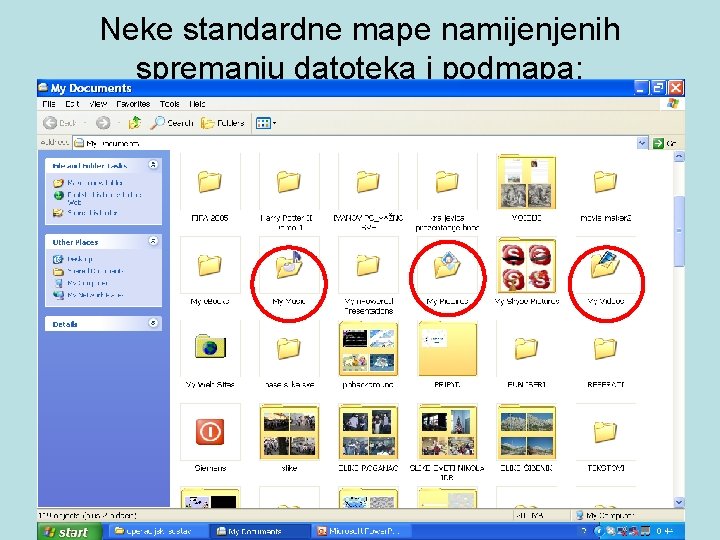Open the File menu
The height and width of the screenshot is (540, 720).
(48, 104)
